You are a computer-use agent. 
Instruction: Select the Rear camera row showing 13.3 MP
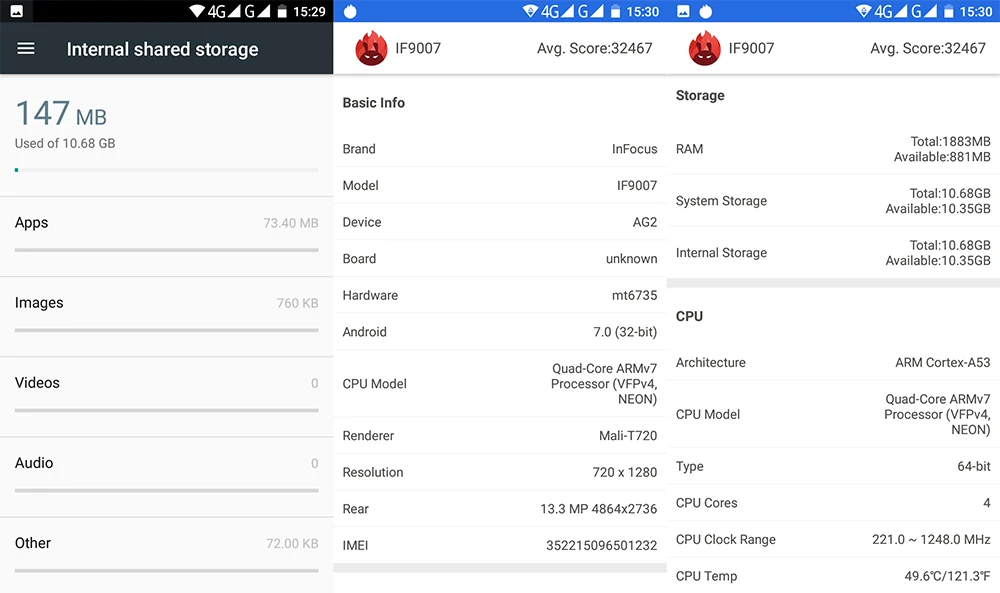coord(500,509)
